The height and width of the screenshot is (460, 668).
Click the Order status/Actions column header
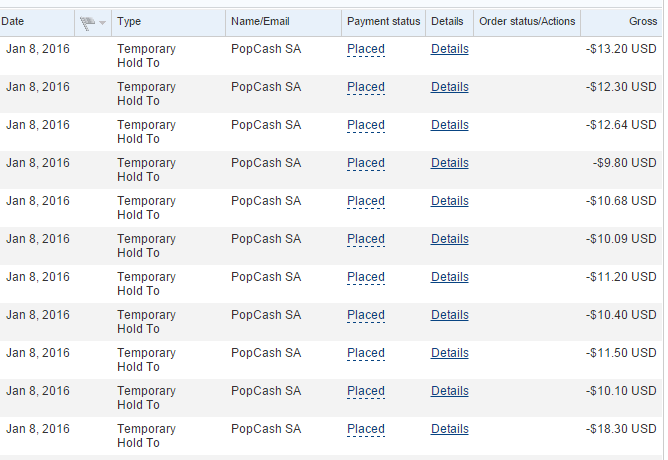click(x=527, y=21)
